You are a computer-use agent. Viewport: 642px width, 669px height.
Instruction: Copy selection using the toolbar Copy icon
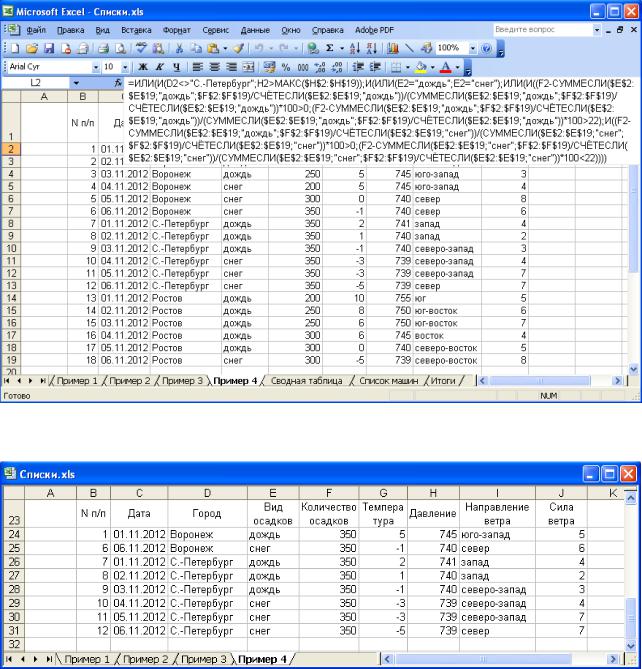coord(196,48)
